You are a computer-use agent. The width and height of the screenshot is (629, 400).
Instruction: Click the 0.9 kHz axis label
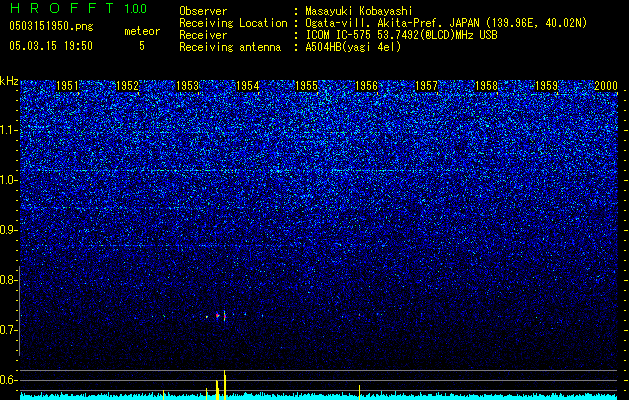click(x=7, y=230)
